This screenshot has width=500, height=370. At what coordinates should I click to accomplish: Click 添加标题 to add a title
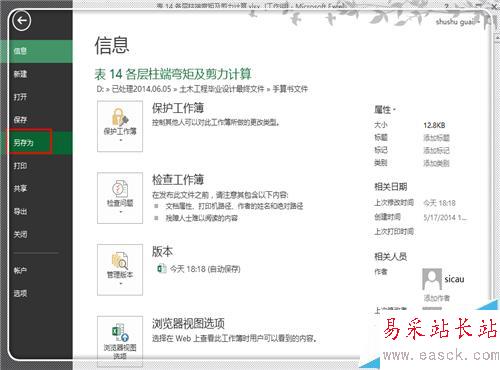436,138
